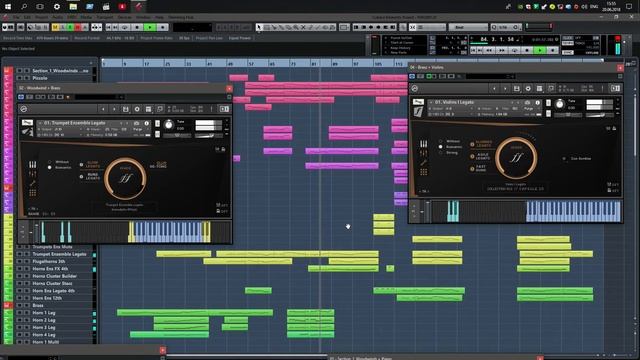The height and width of the screenshot is (360, 640).
Task: Toggle Slurred Legato in Violins instrument
Action: tap(481, 144)
